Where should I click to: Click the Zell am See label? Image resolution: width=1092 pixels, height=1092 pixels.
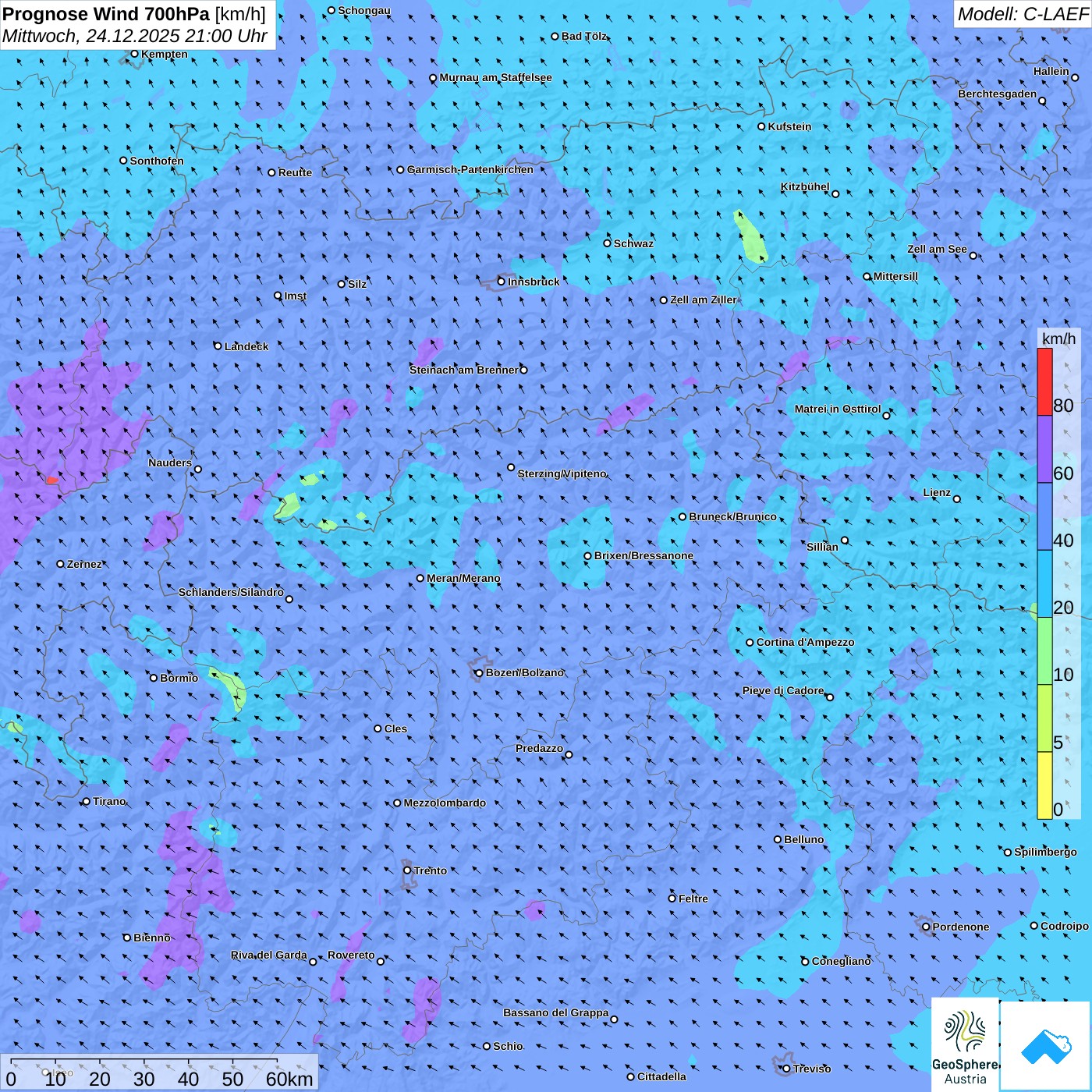click(937, 249)
